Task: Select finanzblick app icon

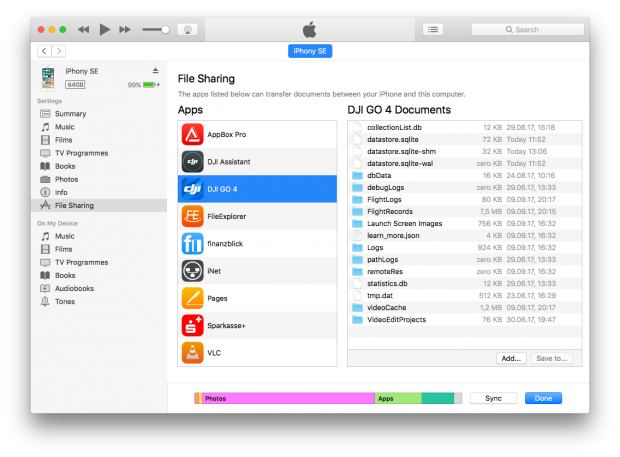Action: point(193,244)
